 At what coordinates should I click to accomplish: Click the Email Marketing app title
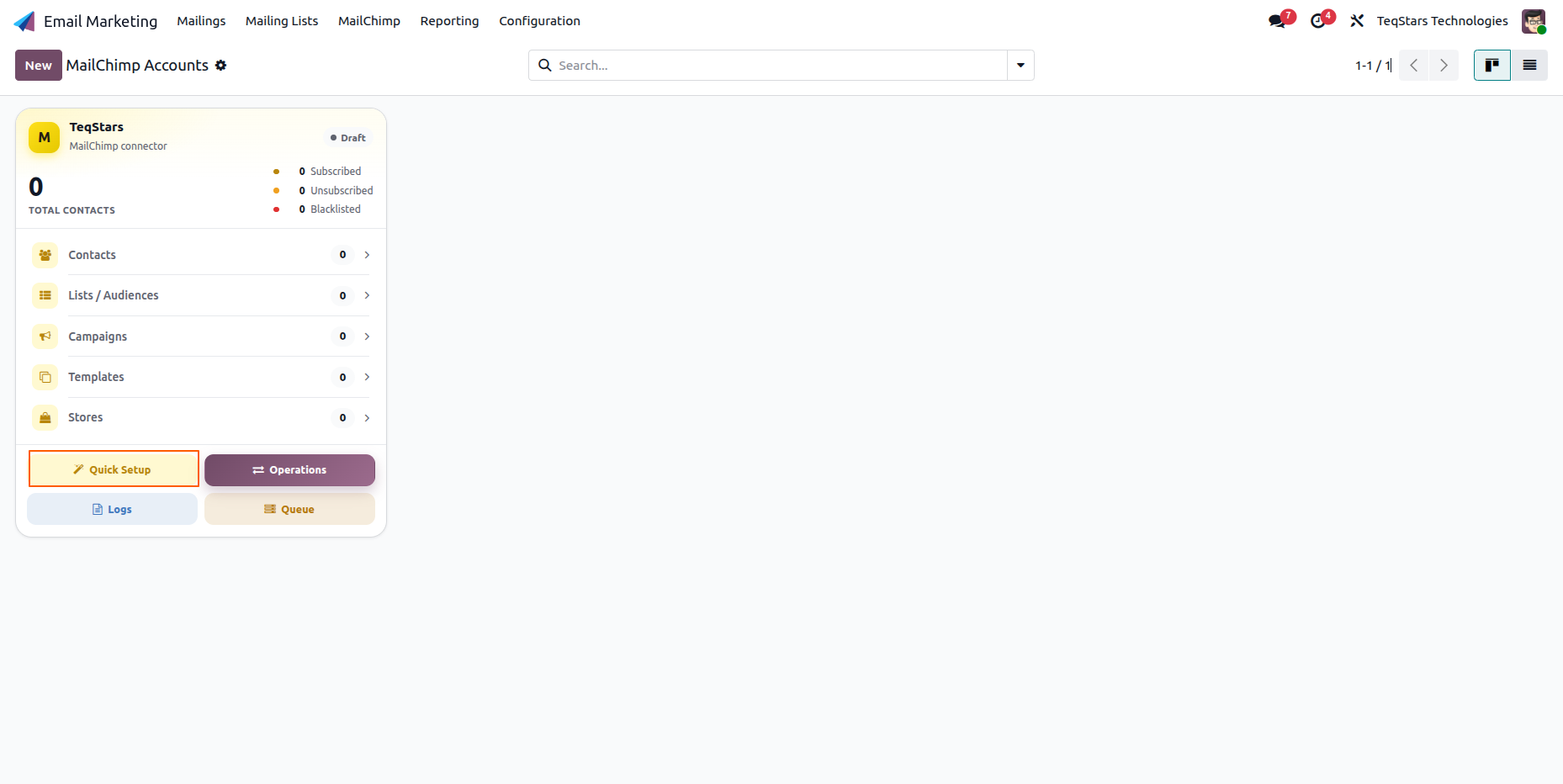100,21
